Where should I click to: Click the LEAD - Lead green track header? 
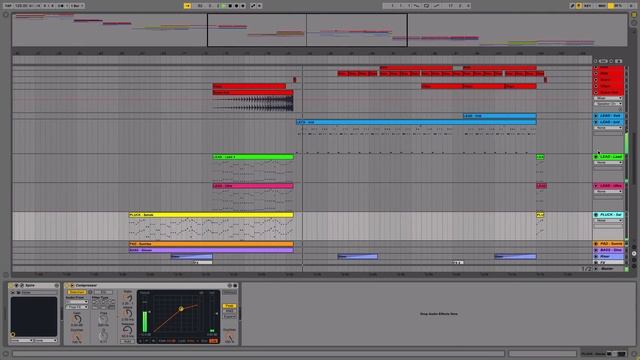coord(611,157)
